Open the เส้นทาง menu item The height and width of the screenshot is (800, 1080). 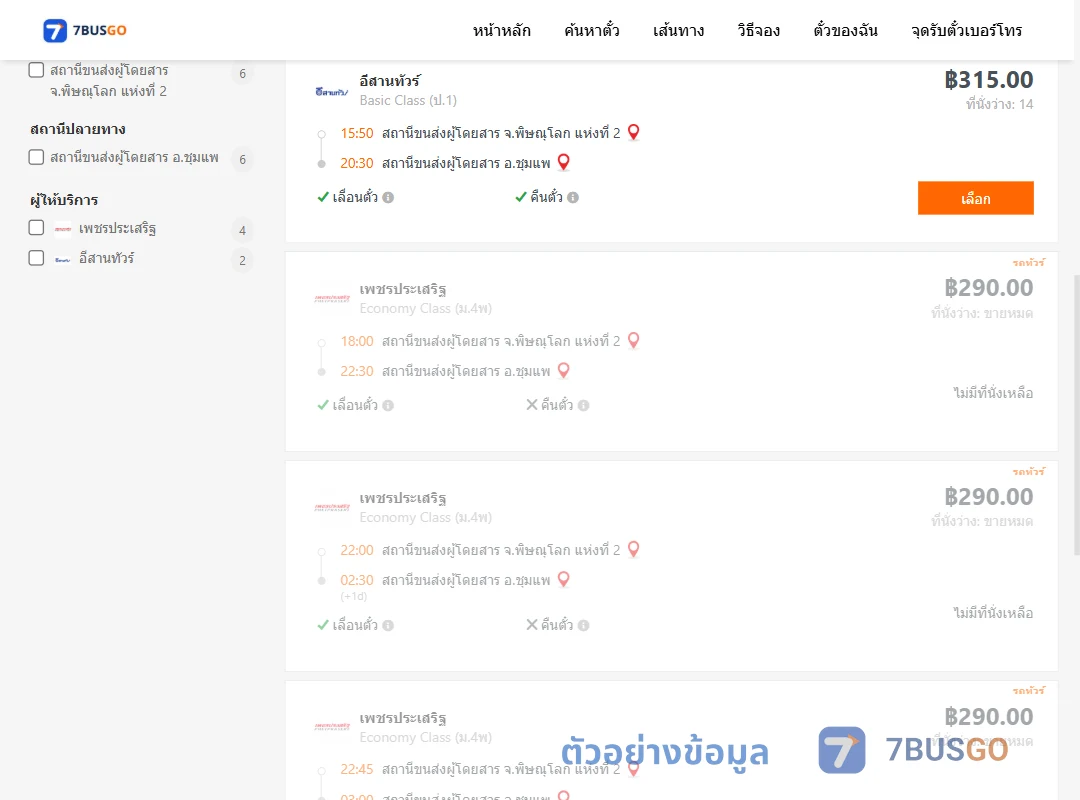678,30
